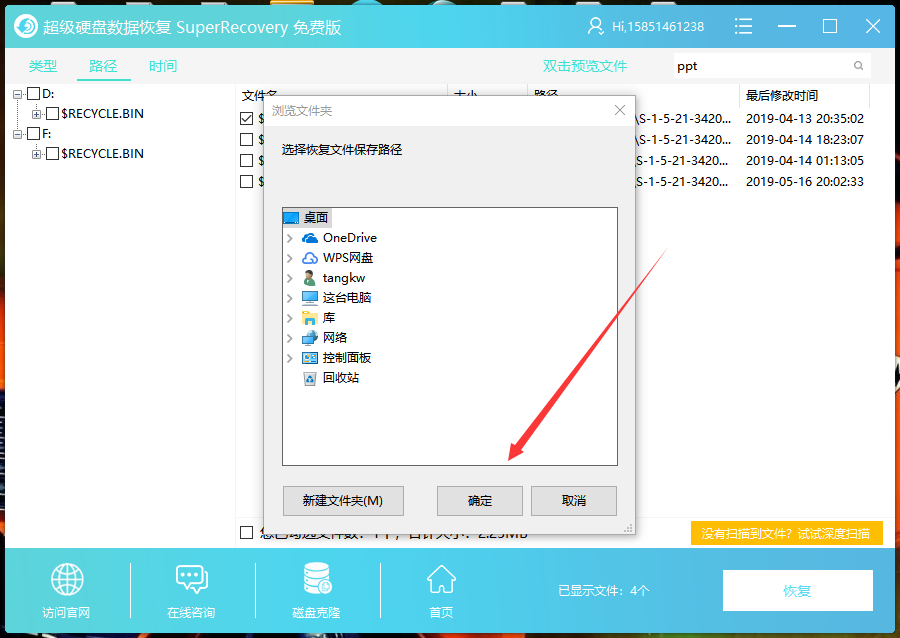Uncheck file row dated 2019-04-13 20:35:02
The width and height of the screenshot is (900, 638).
click(x=247, y=119)
